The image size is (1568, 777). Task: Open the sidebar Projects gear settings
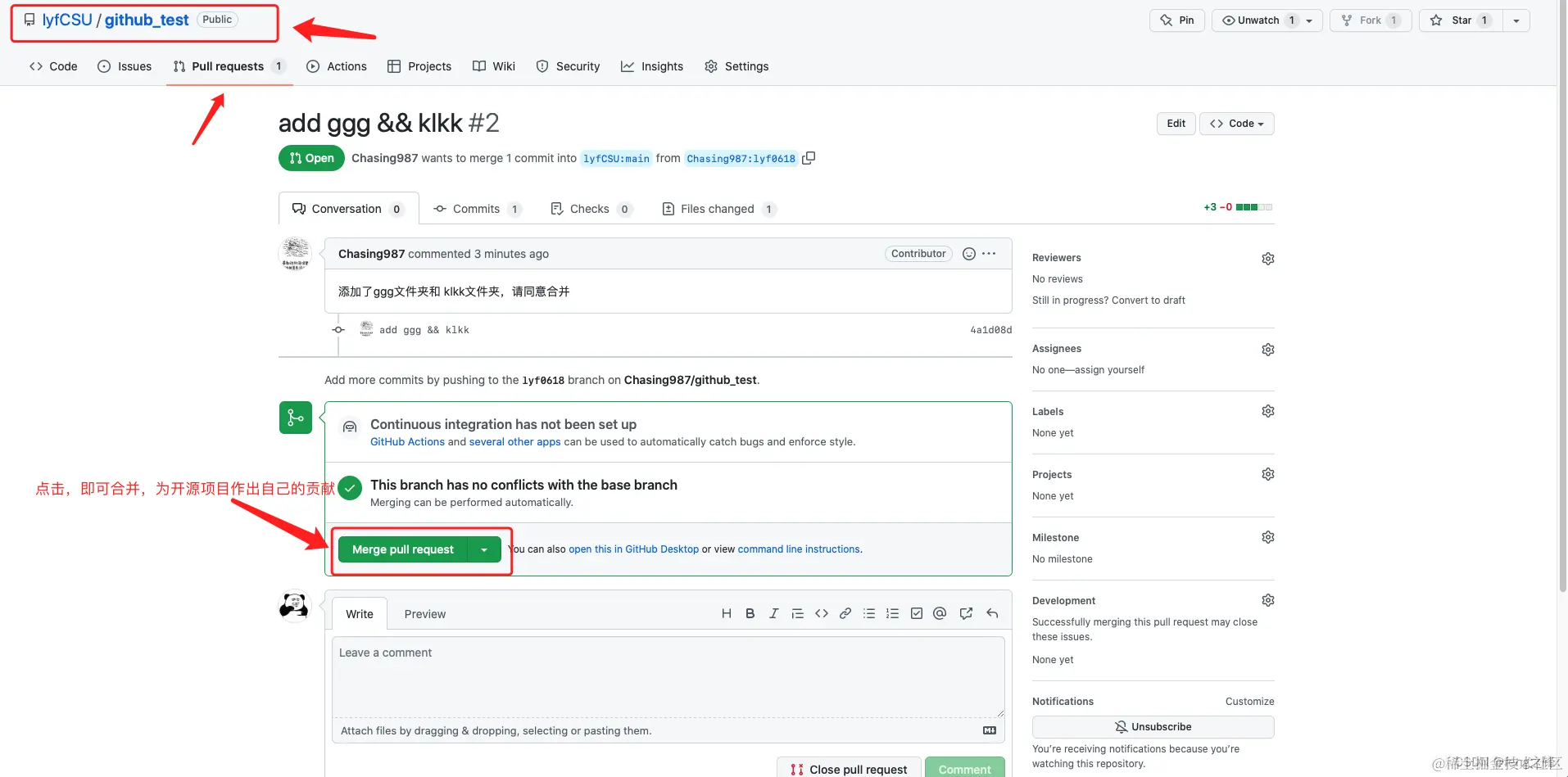coord(1268,474)
